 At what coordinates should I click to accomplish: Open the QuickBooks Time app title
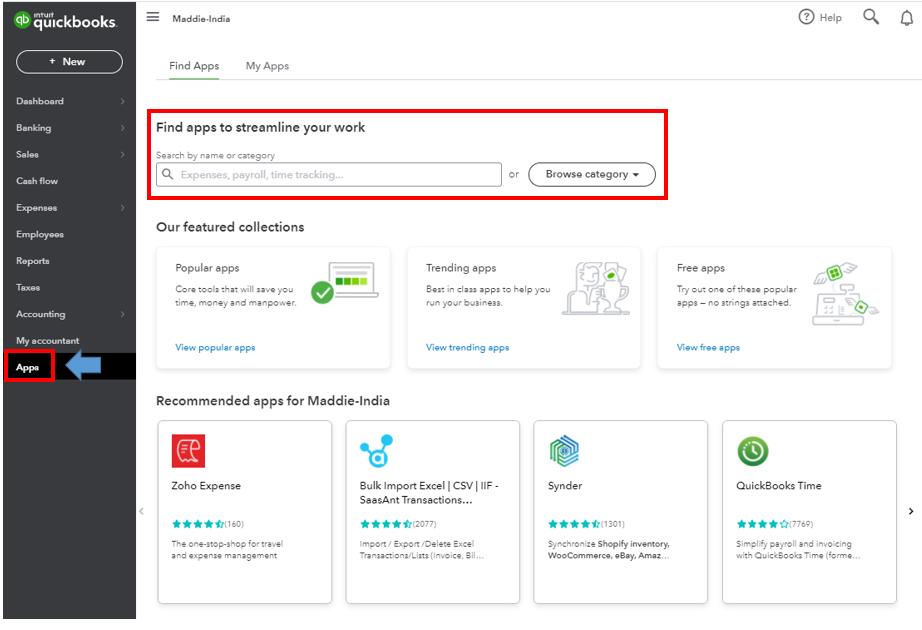(x=779, y=486)
